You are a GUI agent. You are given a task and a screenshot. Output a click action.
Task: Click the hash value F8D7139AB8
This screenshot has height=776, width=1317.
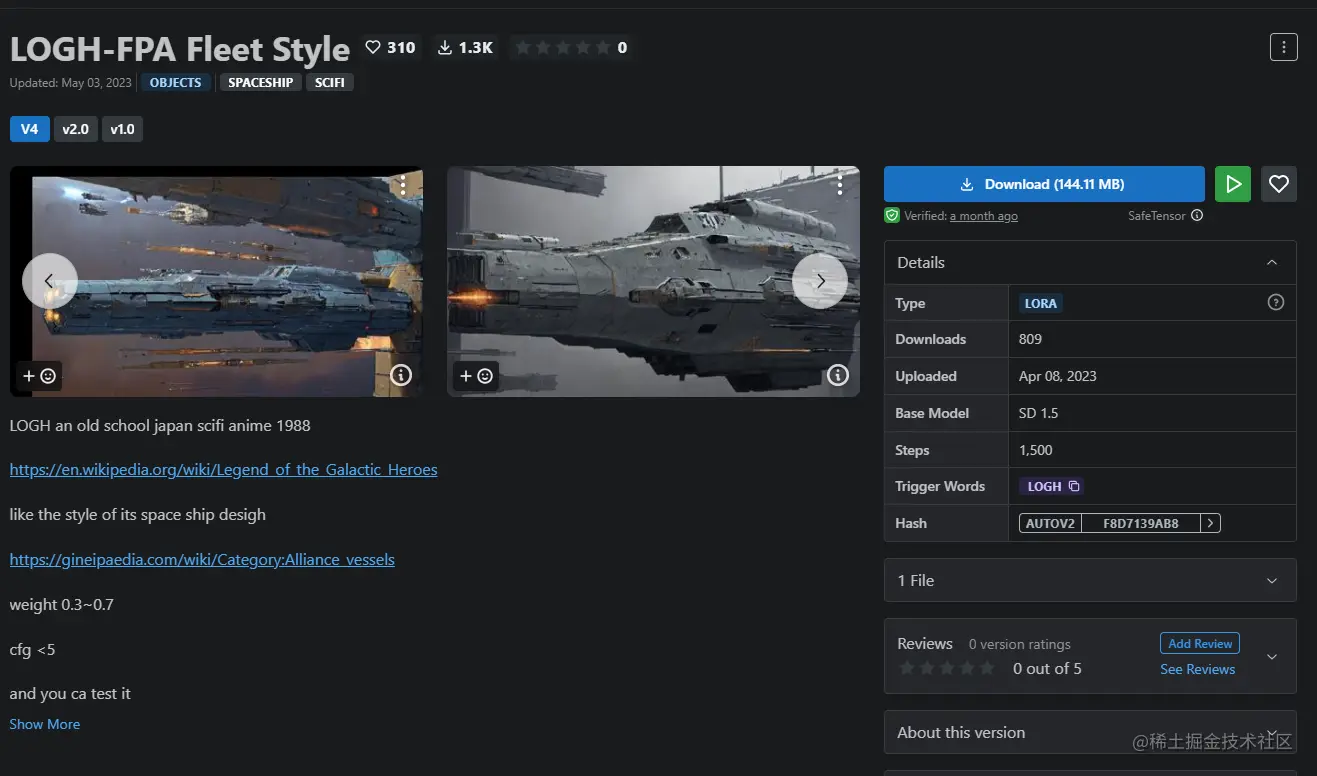(x=1141, y=523)
